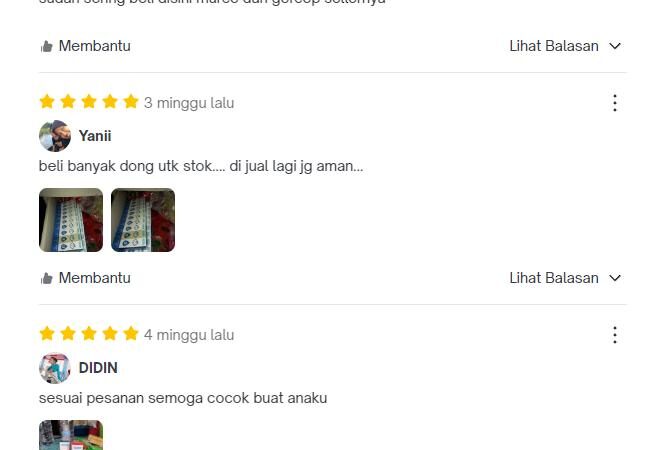Image resolution: width=672 pixels, height=450 pixels.
Task: Click the thumbs-up icon under Yanii's photos
Action: 46,278
